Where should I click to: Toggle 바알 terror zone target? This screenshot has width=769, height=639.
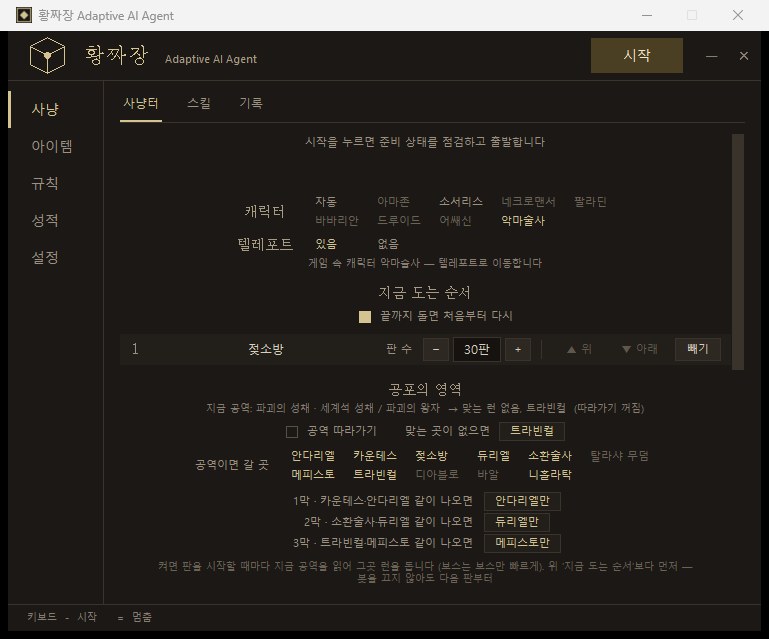point(488,475)
